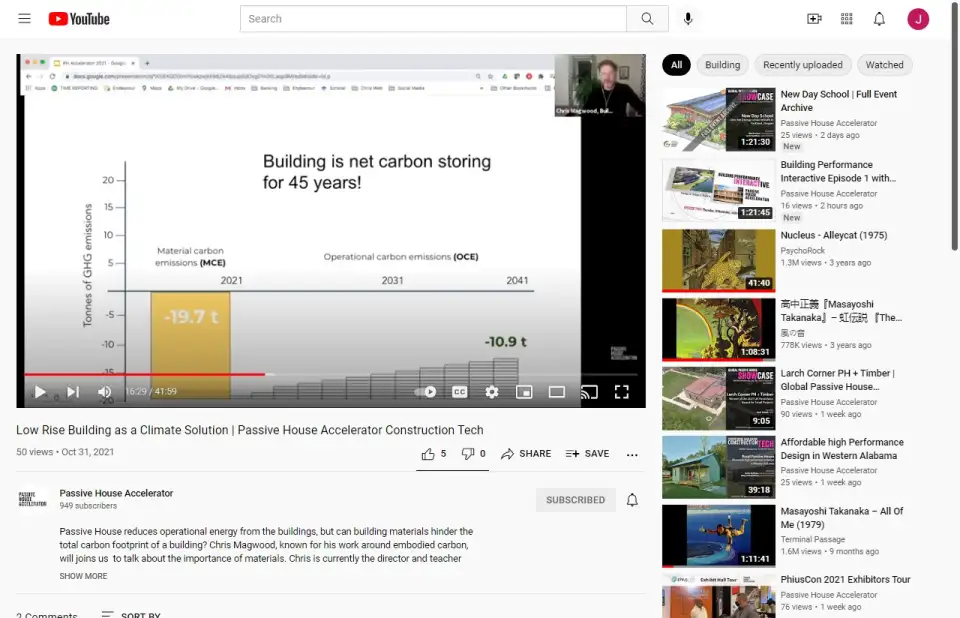Click the SUBSCRIBED button
Viewport: 960px width, 618px height.
(575, 500)
